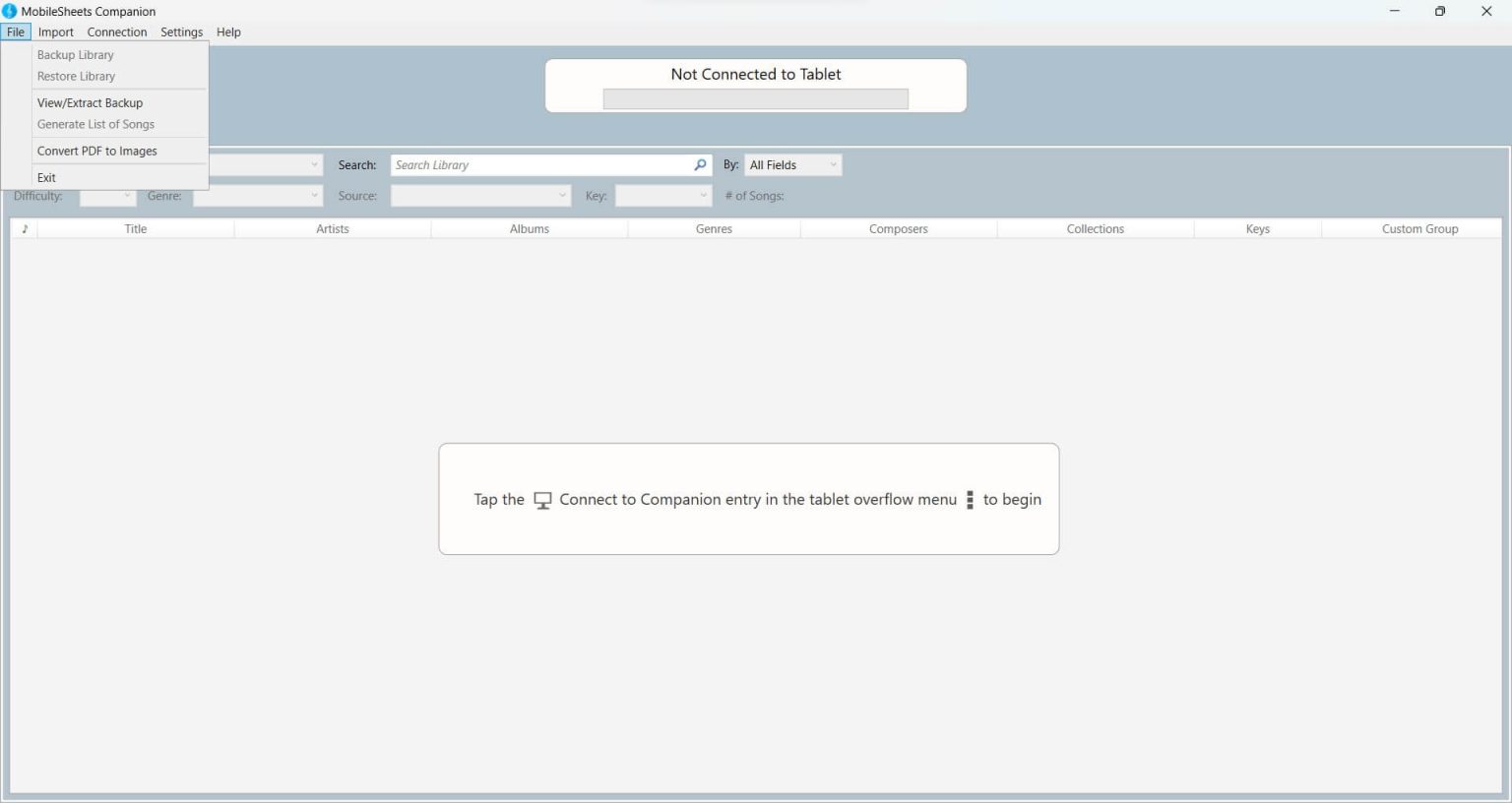The height and width of the screenshot is (803, 1512).
Task: Sort the list by Artists column
Action: [332, 228]
